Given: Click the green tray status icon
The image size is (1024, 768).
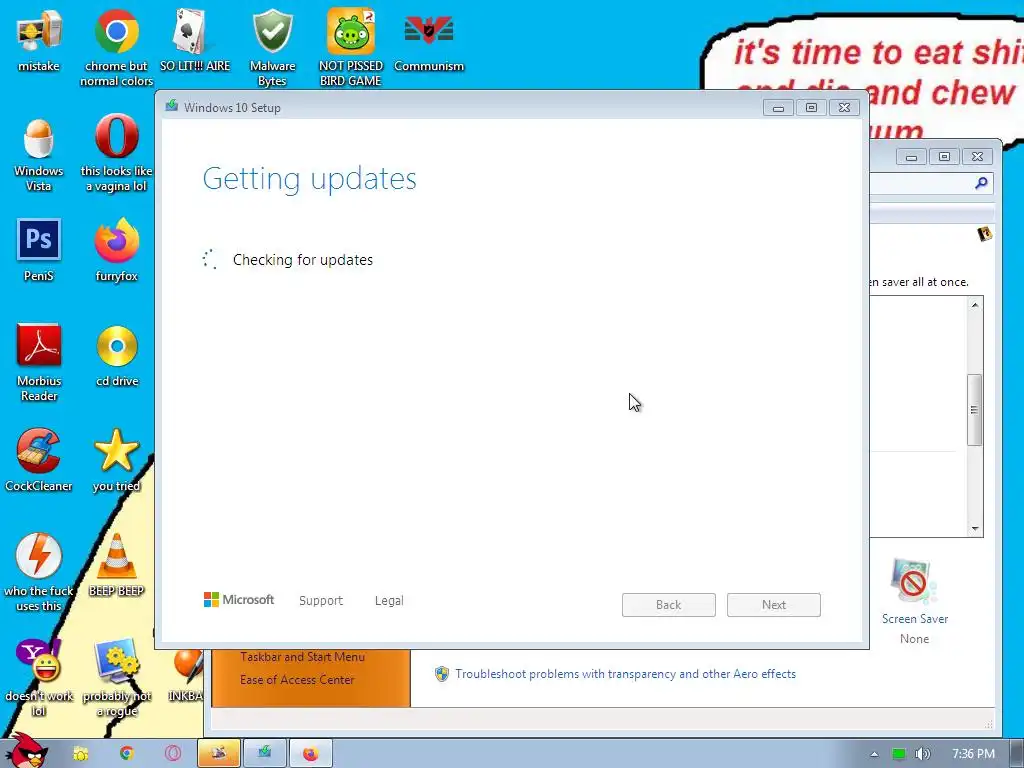Looking at the screenshot, I should pos(899,754).
